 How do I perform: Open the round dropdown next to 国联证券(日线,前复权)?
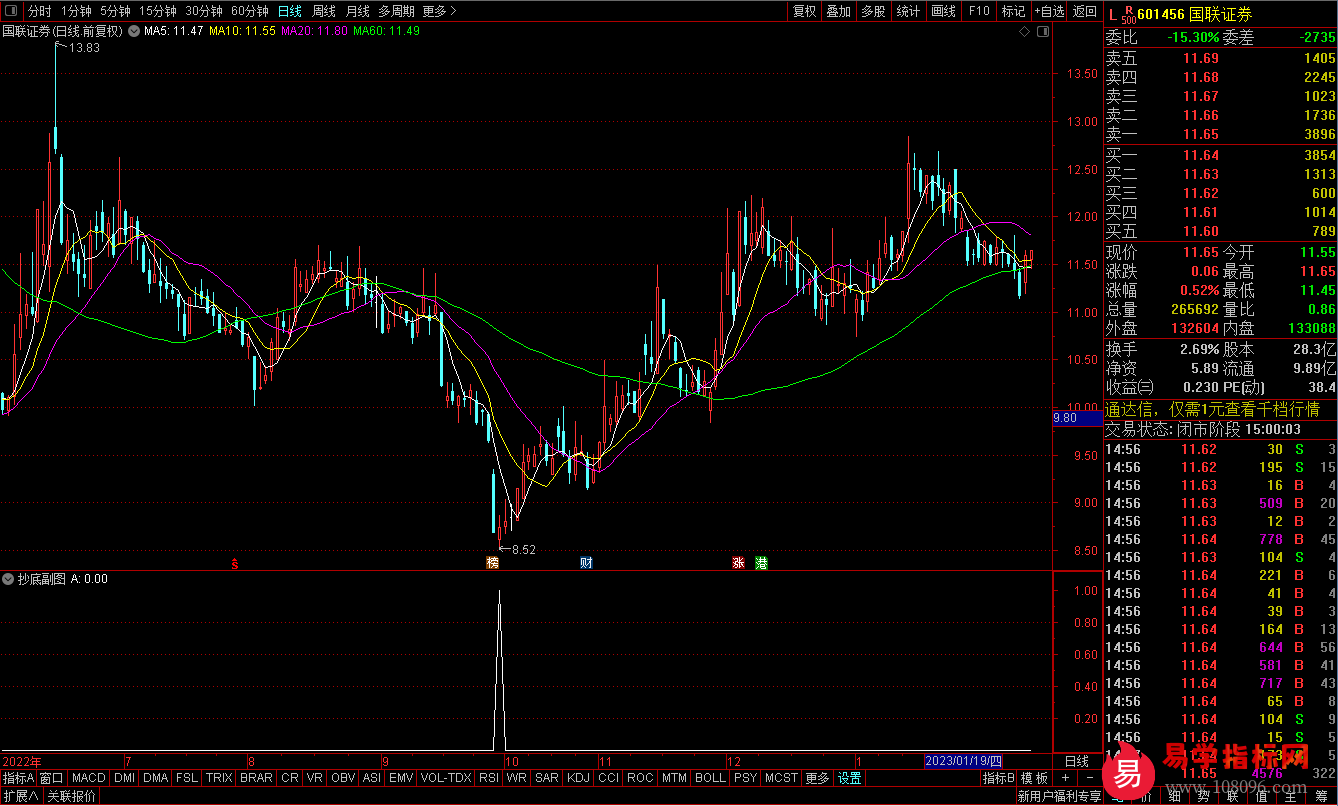point(134,32)
